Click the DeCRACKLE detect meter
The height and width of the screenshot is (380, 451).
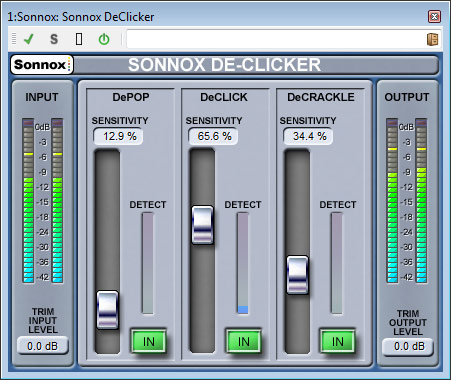pos(337,263)
